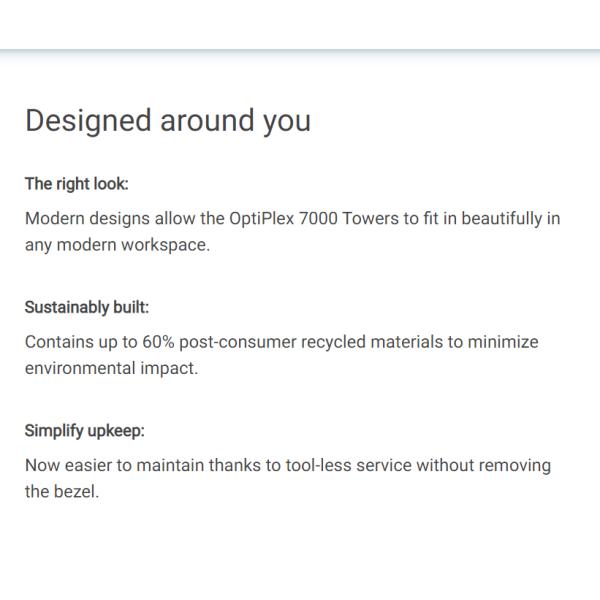
Task: Click the "any modern workspace." line
Action: 117,245
